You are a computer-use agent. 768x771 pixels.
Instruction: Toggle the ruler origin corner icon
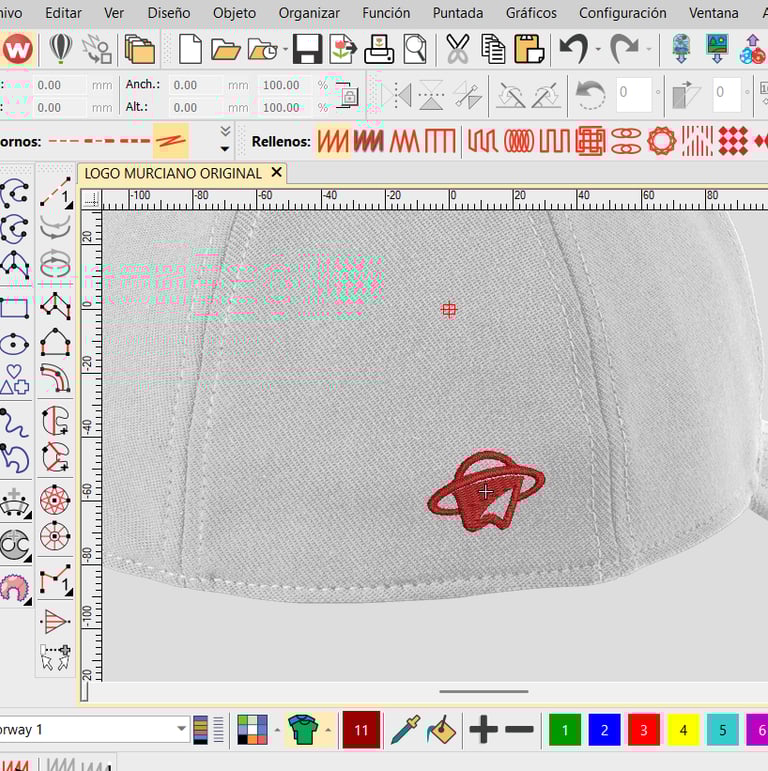tap(92, 200)
